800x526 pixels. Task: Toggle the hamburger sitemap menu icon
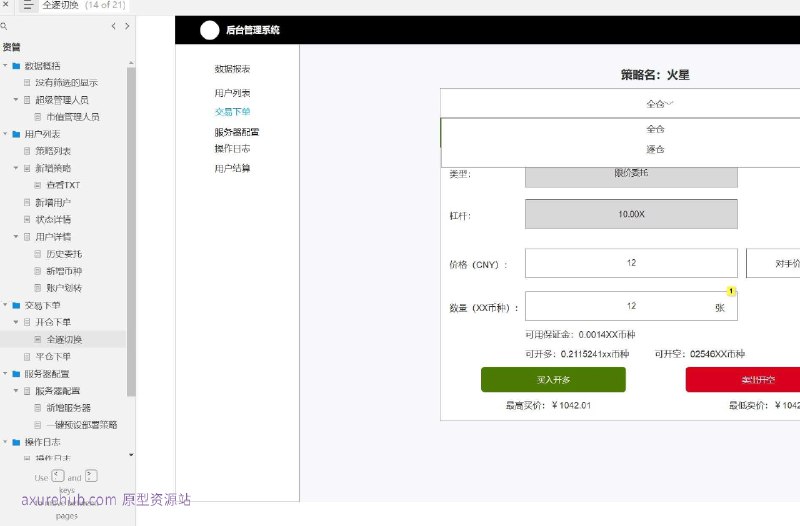coord(28,6)
